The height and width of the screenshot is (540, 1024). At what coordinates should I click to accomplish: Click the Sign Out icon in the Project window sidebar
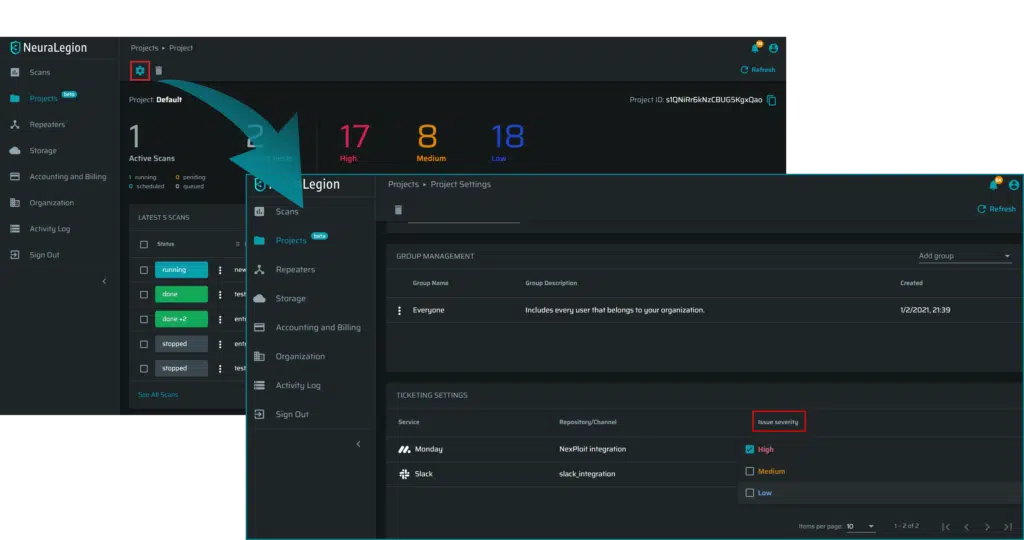[15, 255]
